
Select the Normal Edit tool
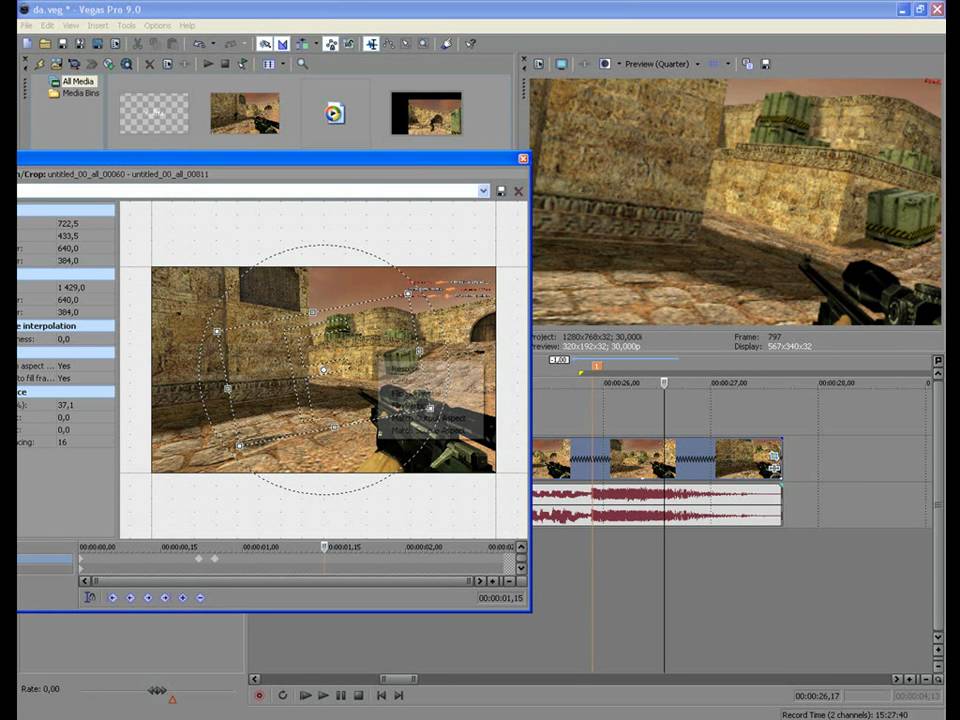pyautogui.click(x=371, y=43)
